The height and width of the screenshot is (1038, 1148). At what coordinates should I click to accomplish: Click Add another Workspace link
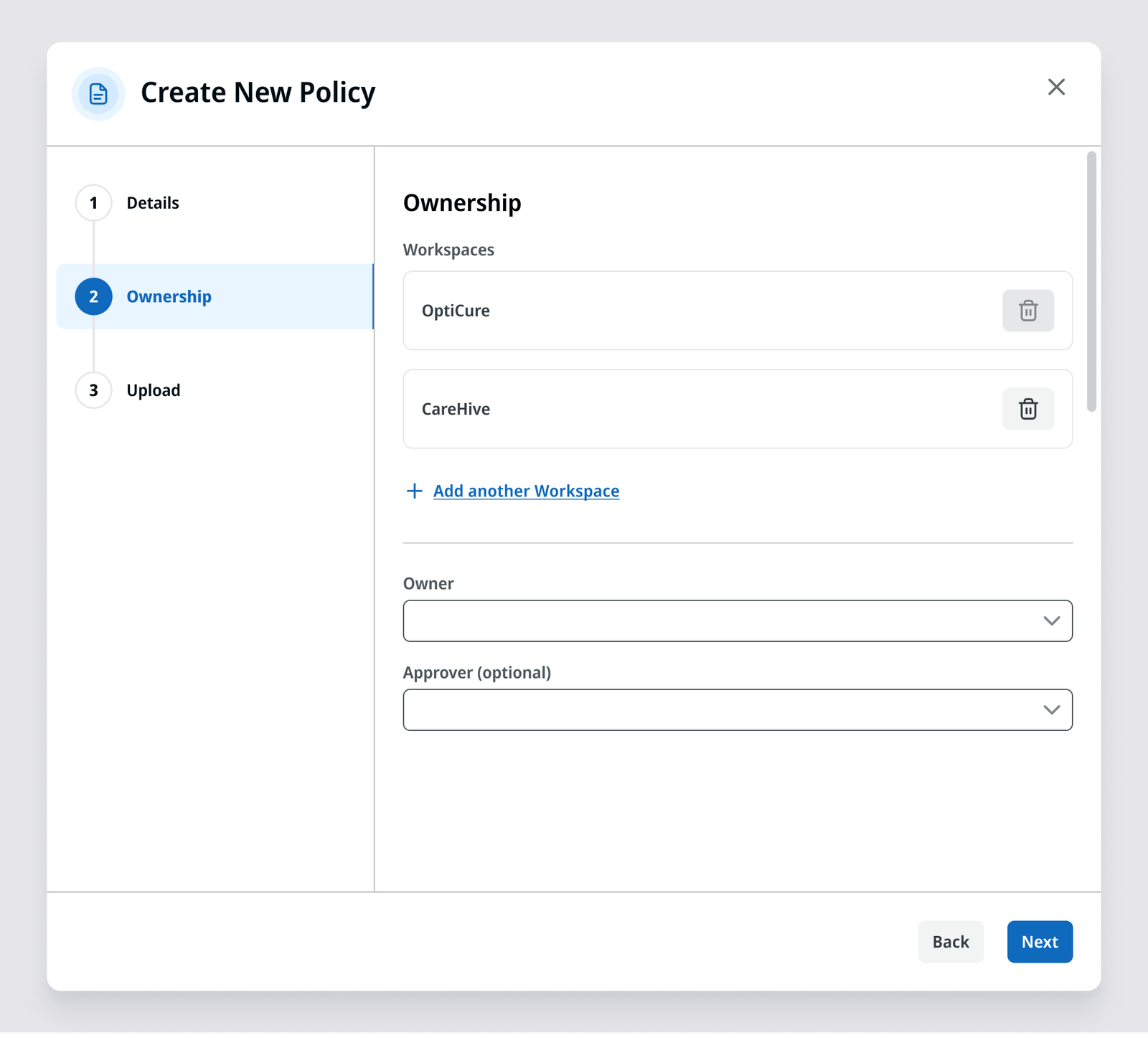(525, 491)
